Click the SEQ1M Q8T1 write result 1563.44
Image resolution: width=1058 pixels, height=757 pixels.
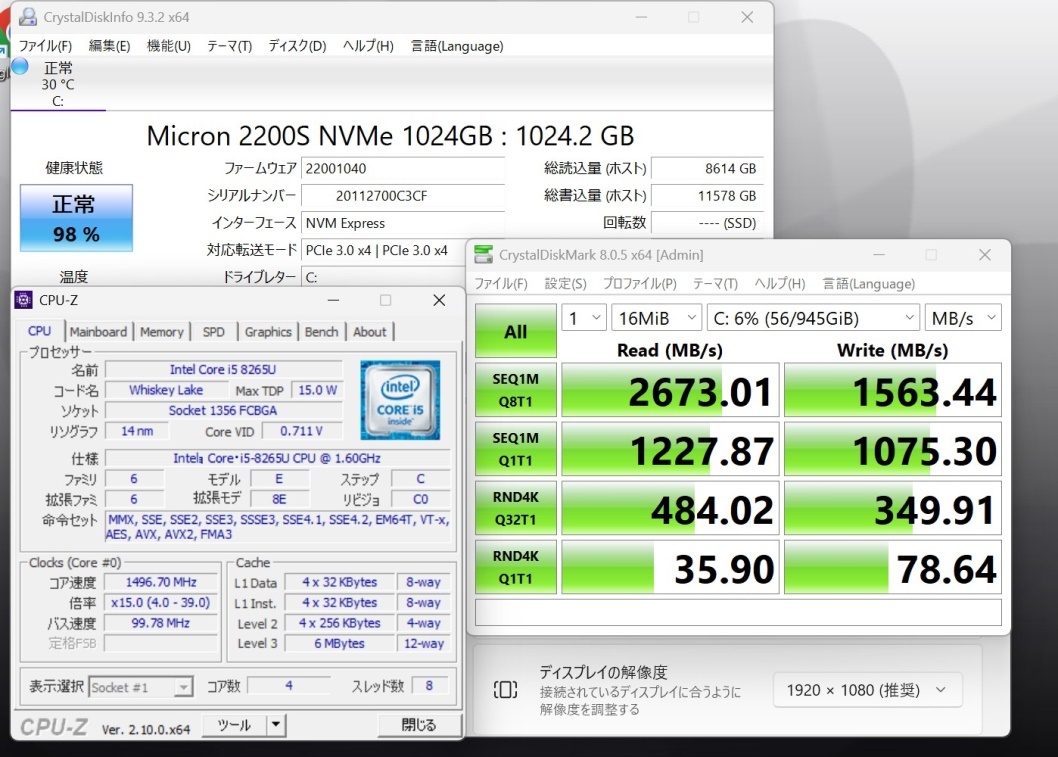coord(893,391)
